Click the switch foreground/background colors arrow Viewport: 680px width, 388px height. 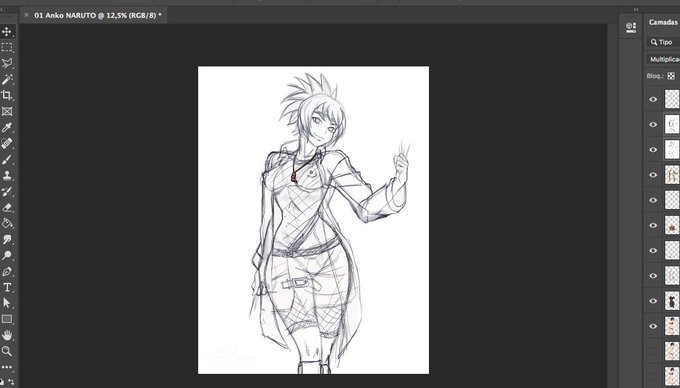(11, 382)
